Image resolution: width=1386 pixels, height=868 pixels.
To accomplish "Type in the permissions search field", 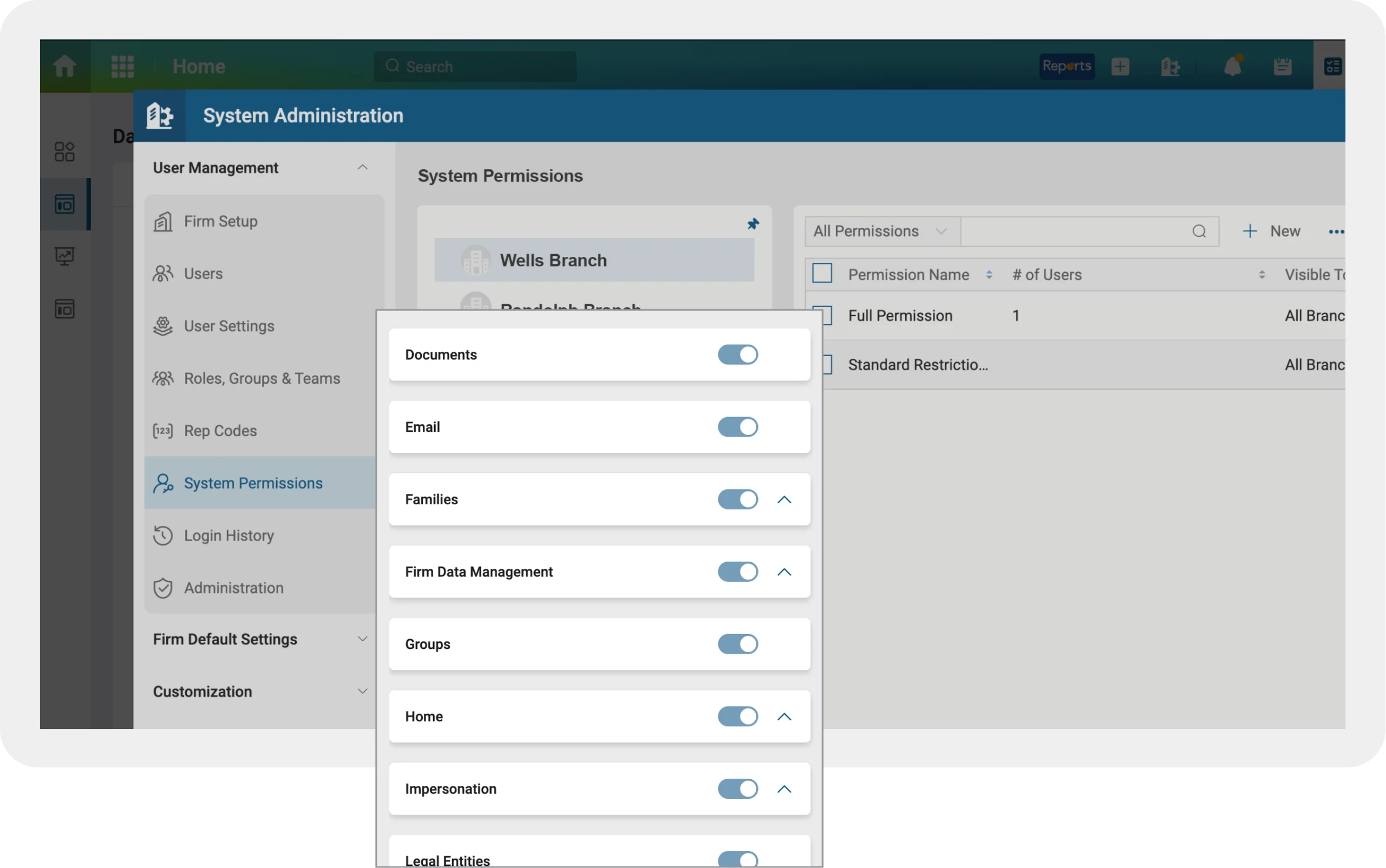I will pyautogui.click(x=1080, y=231).
